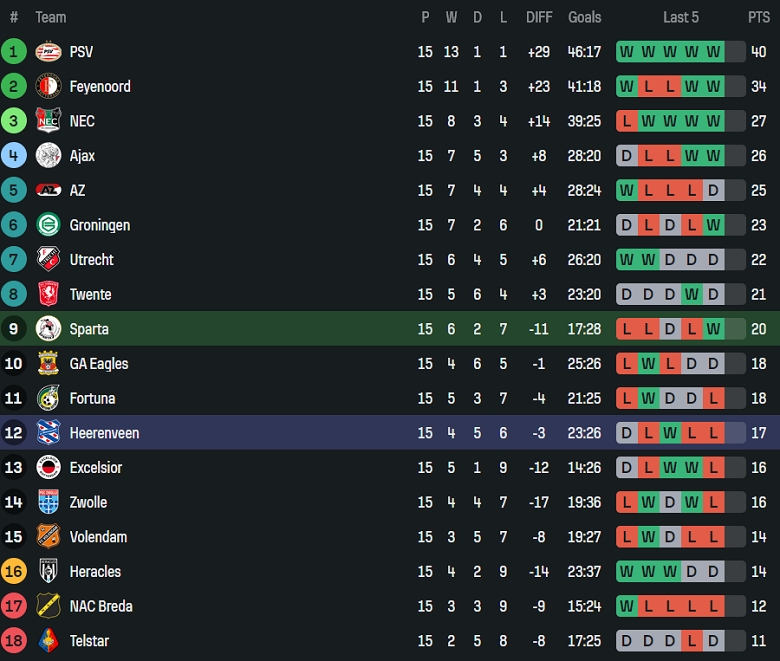Open the Heerenveen team link

pyautogui.click(x=104, y=433)
